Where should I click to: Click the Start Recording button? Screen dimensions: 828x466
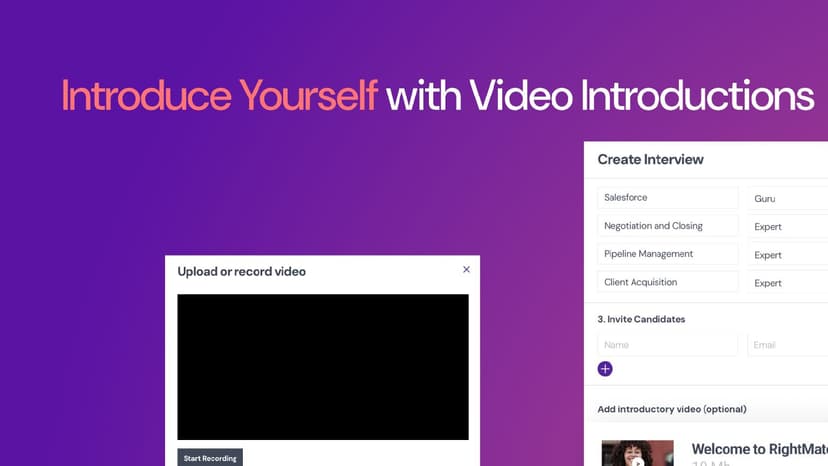pos(210,458)
